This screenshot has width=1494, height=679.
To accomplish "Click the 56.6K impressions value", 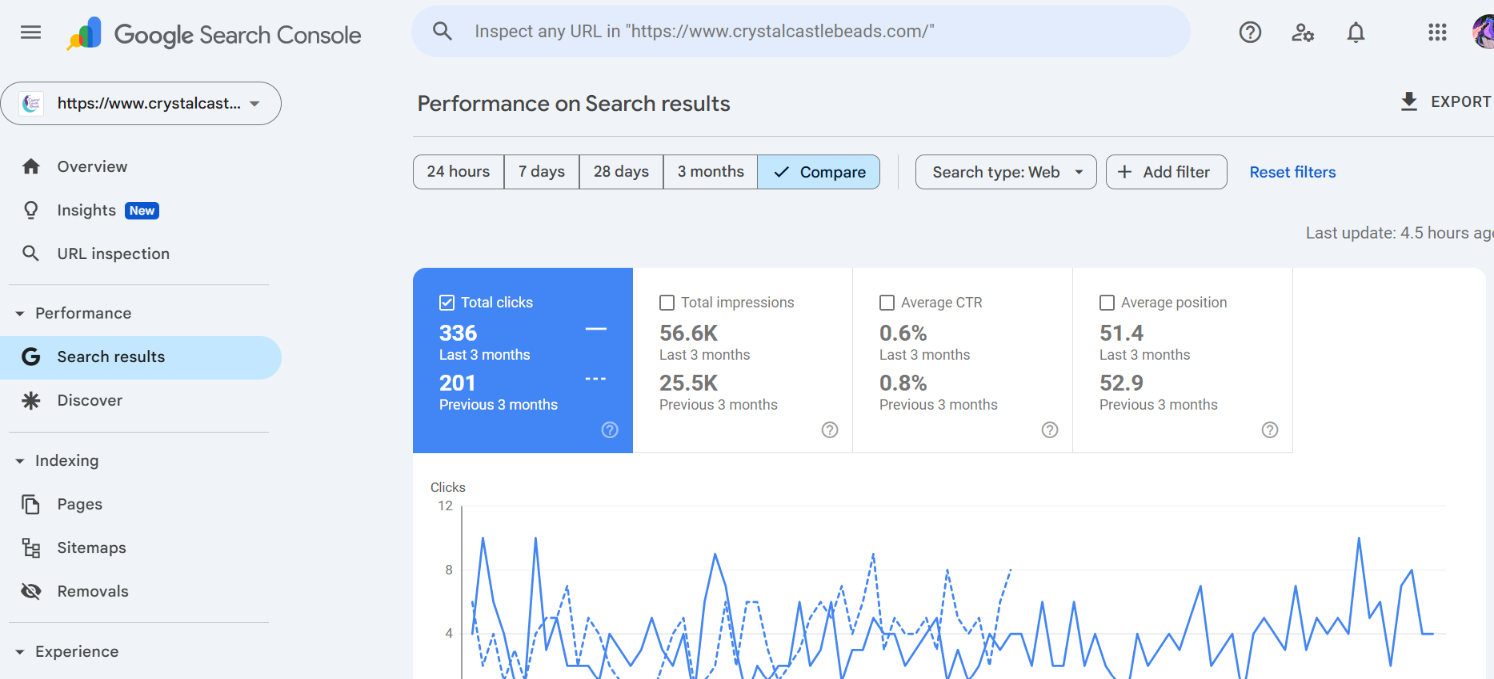I will (x=689, y=333).
